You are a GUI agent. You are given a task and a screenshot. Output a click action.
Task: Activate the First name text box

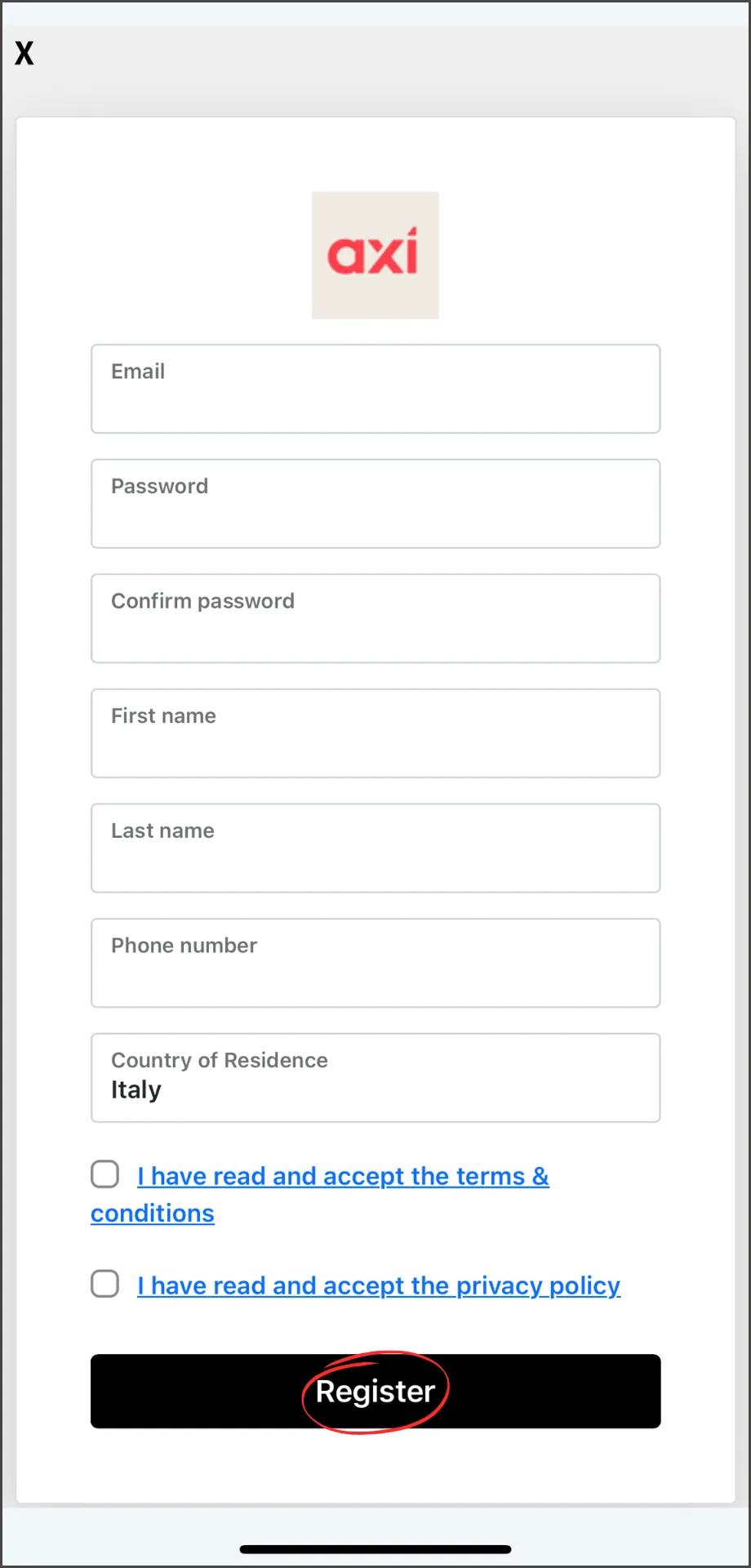coord(375,733)
